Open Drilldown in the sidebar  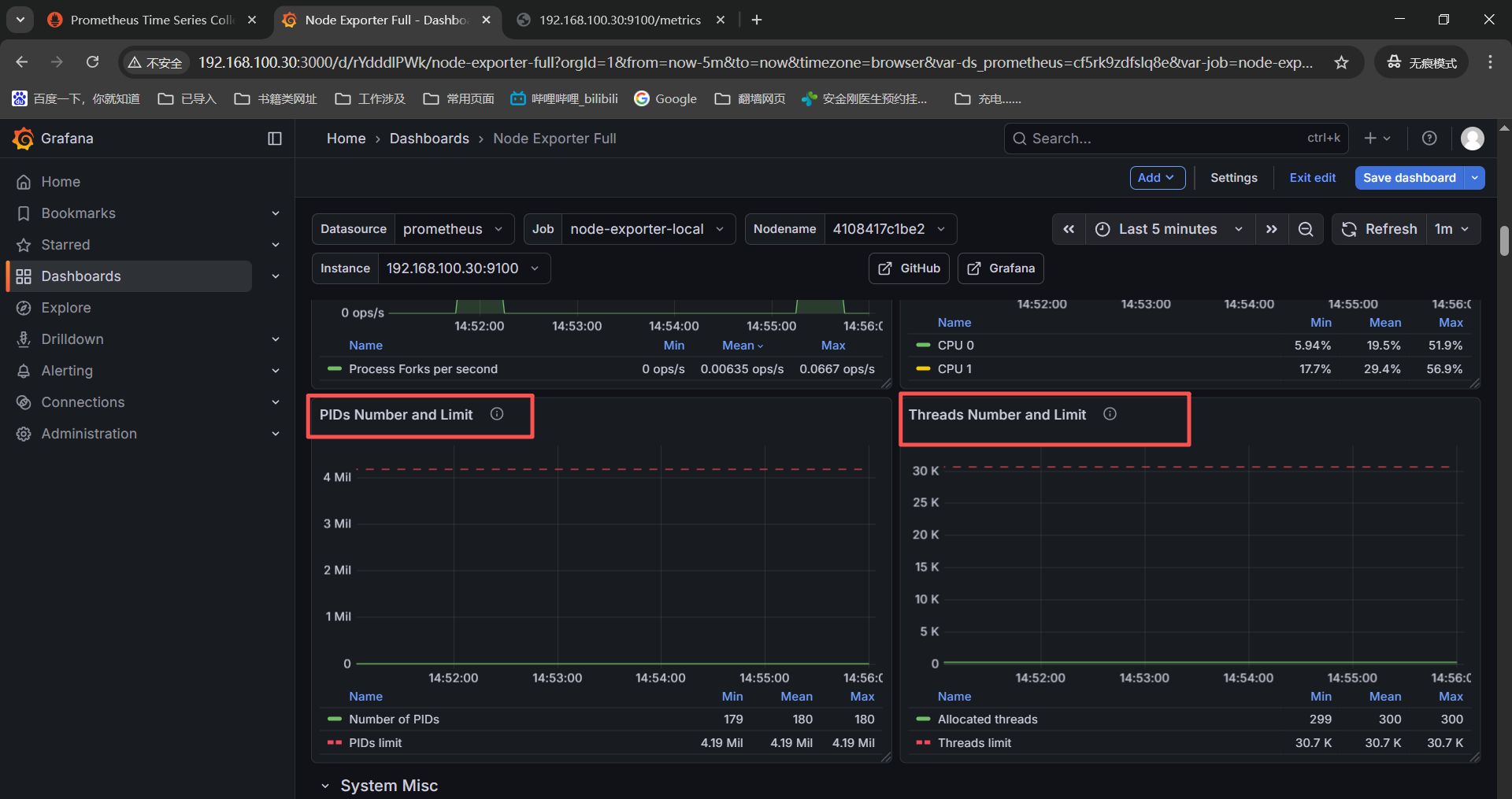coord(72,339)
